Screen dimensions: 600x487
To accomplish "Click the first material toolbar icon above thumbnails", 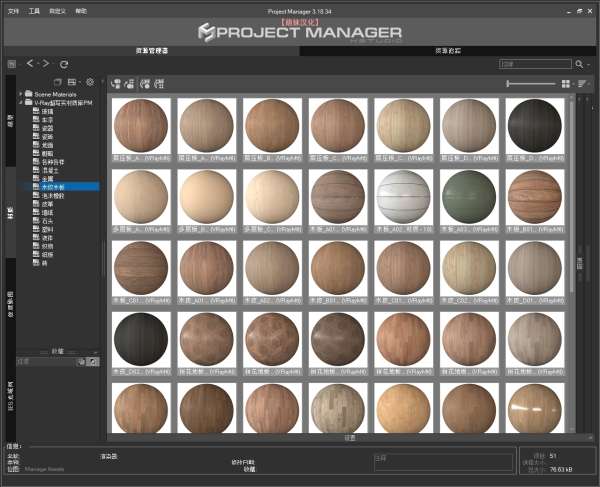I will [x=116, y=83].
